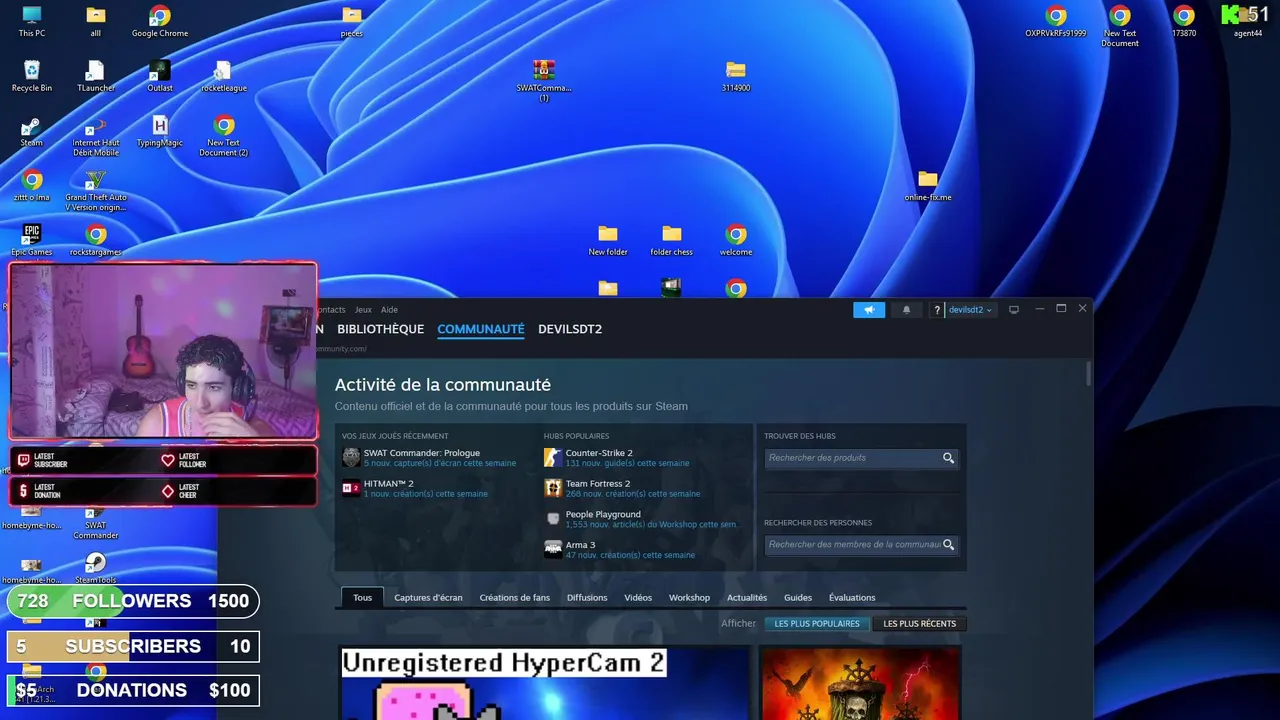Image resolution: width=1280 pixels, height=720 pixels.
Task: Open the Recycle Bin icon
Action: tap(32, 77)
